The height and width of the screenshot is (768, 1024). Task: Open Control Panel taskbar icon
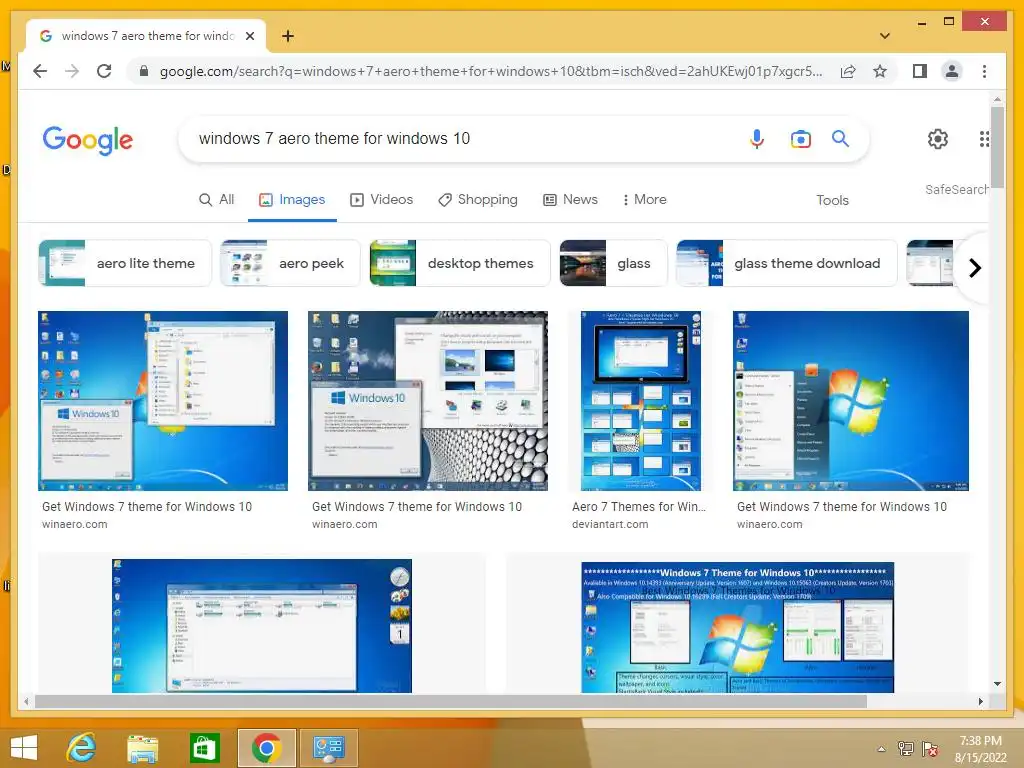pos(328,748)
